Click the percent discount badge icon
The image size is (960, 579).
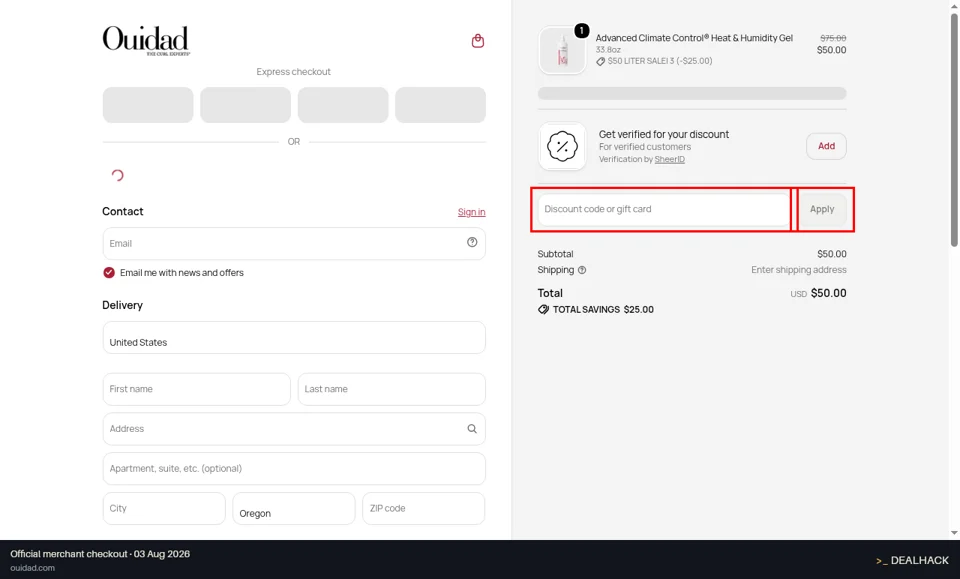[x=562, y=146]
